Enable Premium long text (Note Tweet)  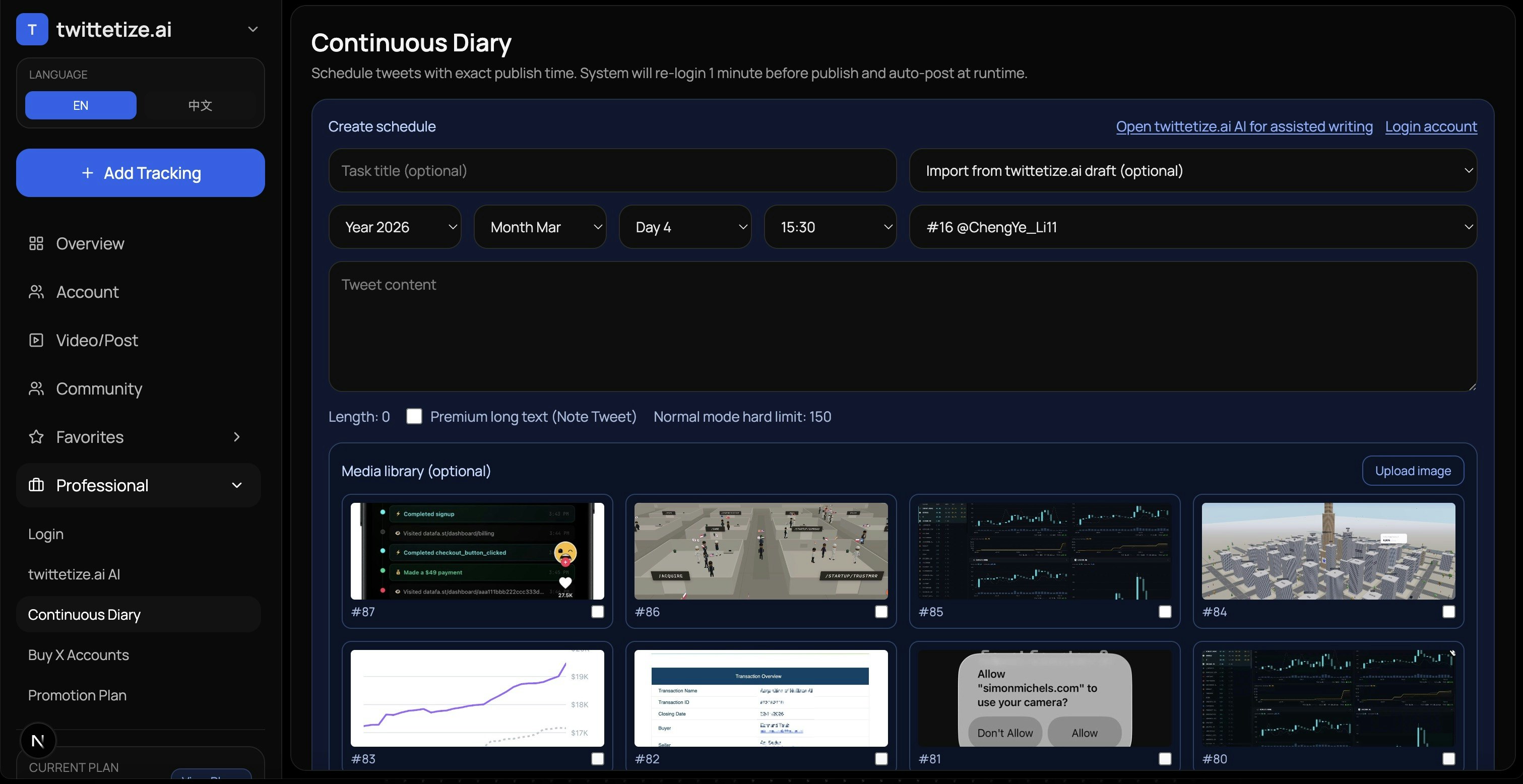[x=414, y=416]
